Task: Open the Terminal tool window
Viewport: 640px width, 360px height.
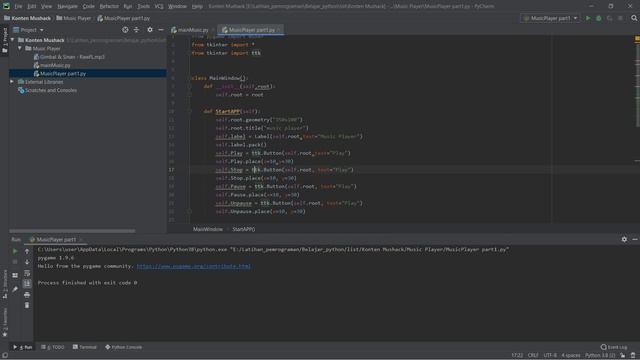Action: point(84,347)
